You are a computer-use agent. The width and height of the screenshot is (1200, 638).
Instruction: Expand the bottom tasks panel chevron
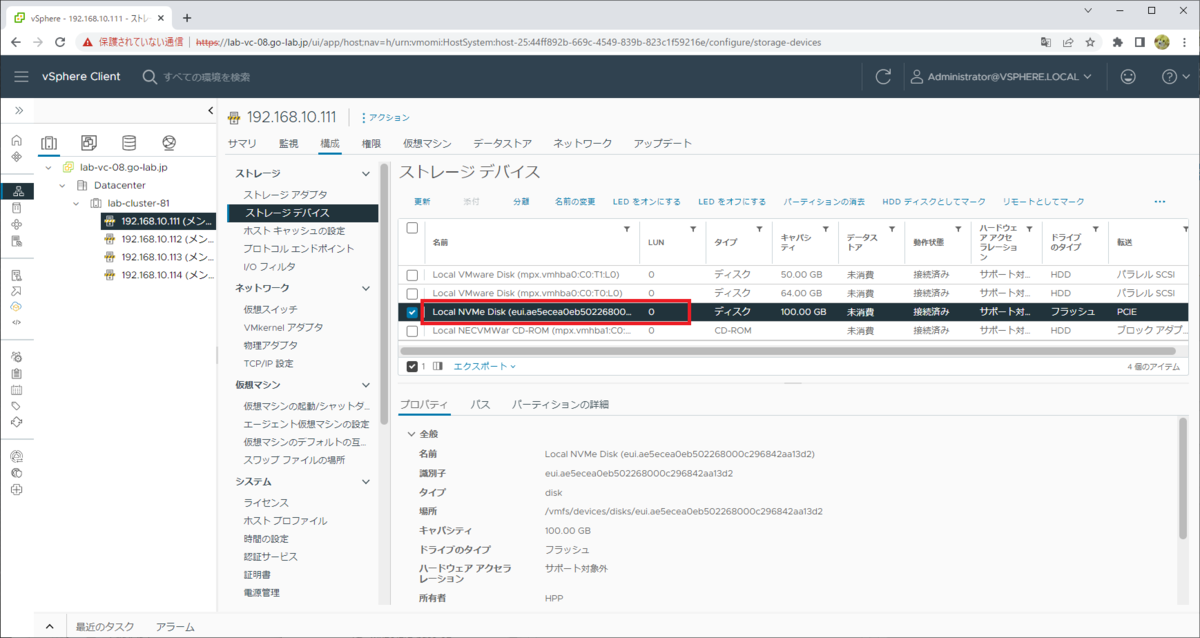(49, 627)
